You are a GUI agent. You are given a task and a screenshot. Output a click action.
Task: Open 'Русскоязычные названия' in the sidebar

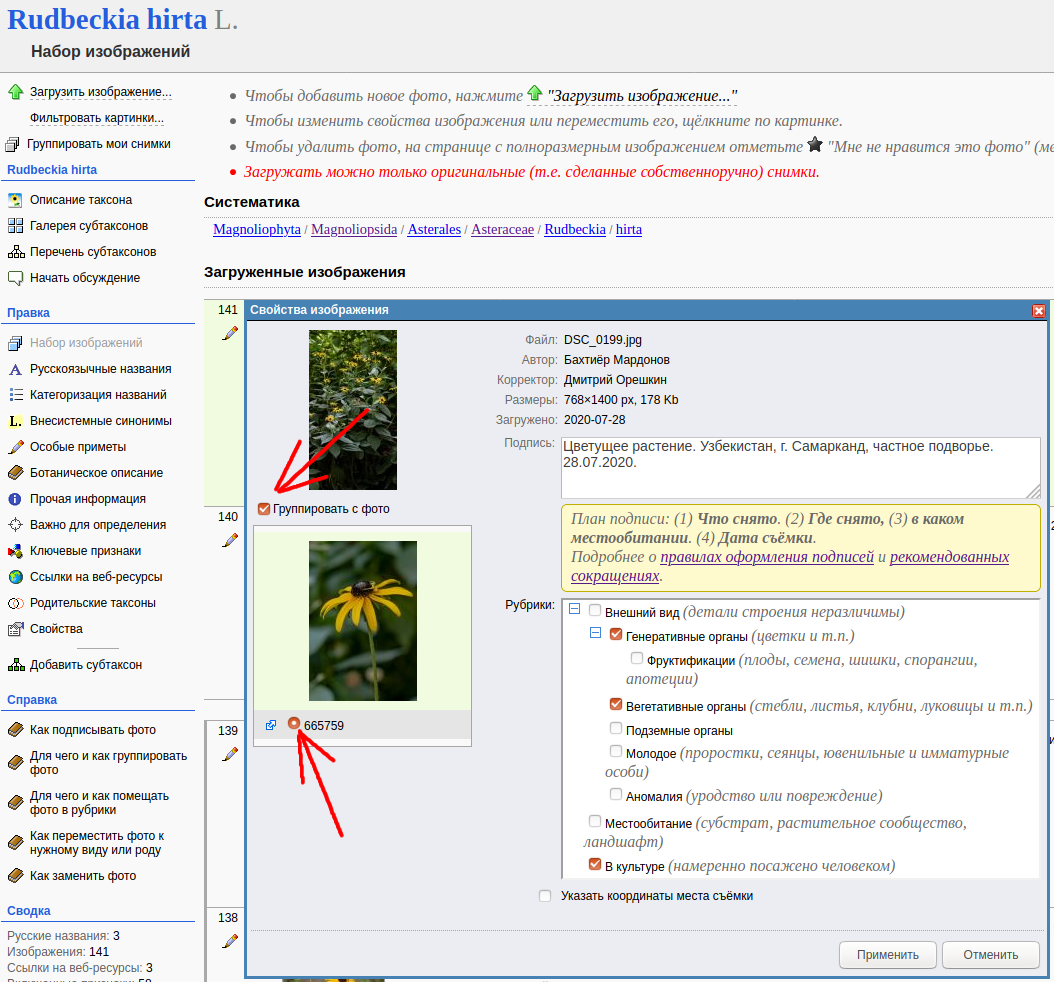(x=100, y=369)
